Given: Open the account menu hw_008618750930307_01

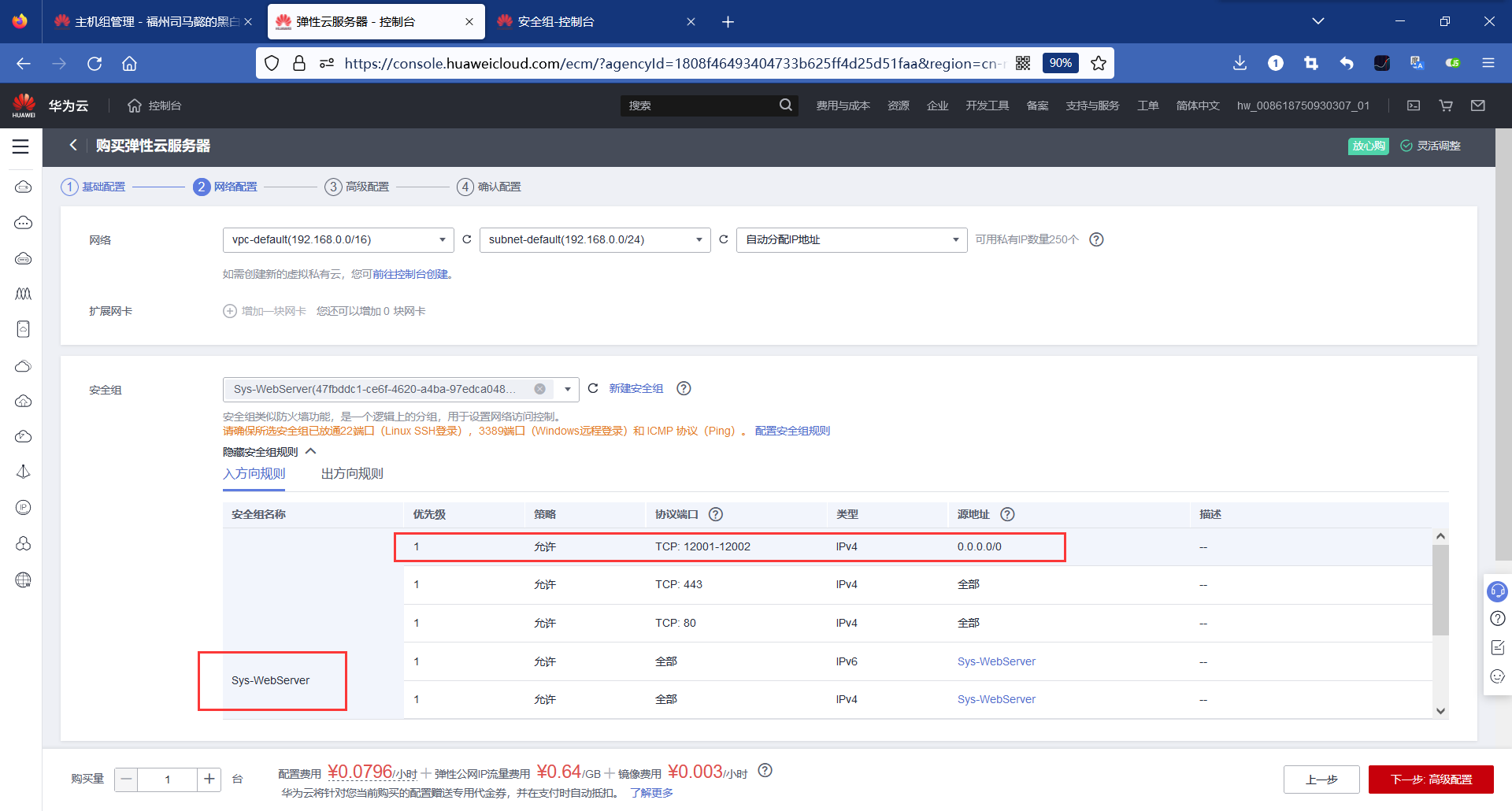Looking at the screenshot, I should [x=1303, y=106].
